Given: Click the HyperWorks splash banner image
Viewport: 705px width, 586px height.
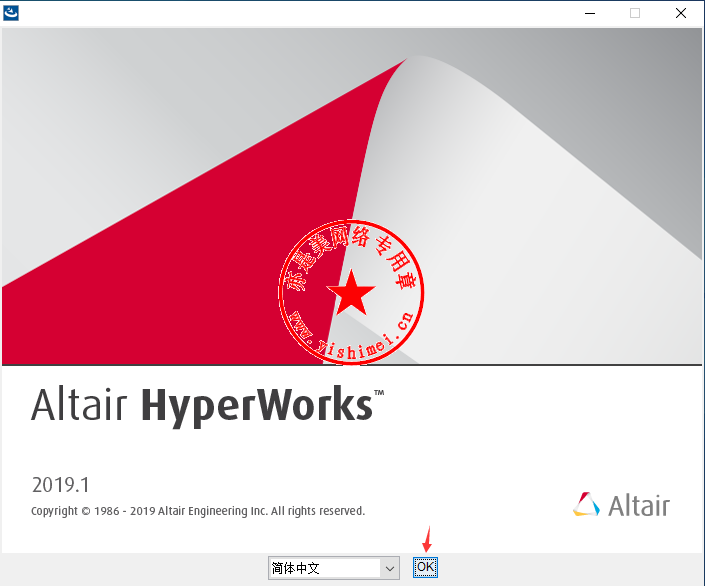Looking at the screenshot, I should [352, 197].
